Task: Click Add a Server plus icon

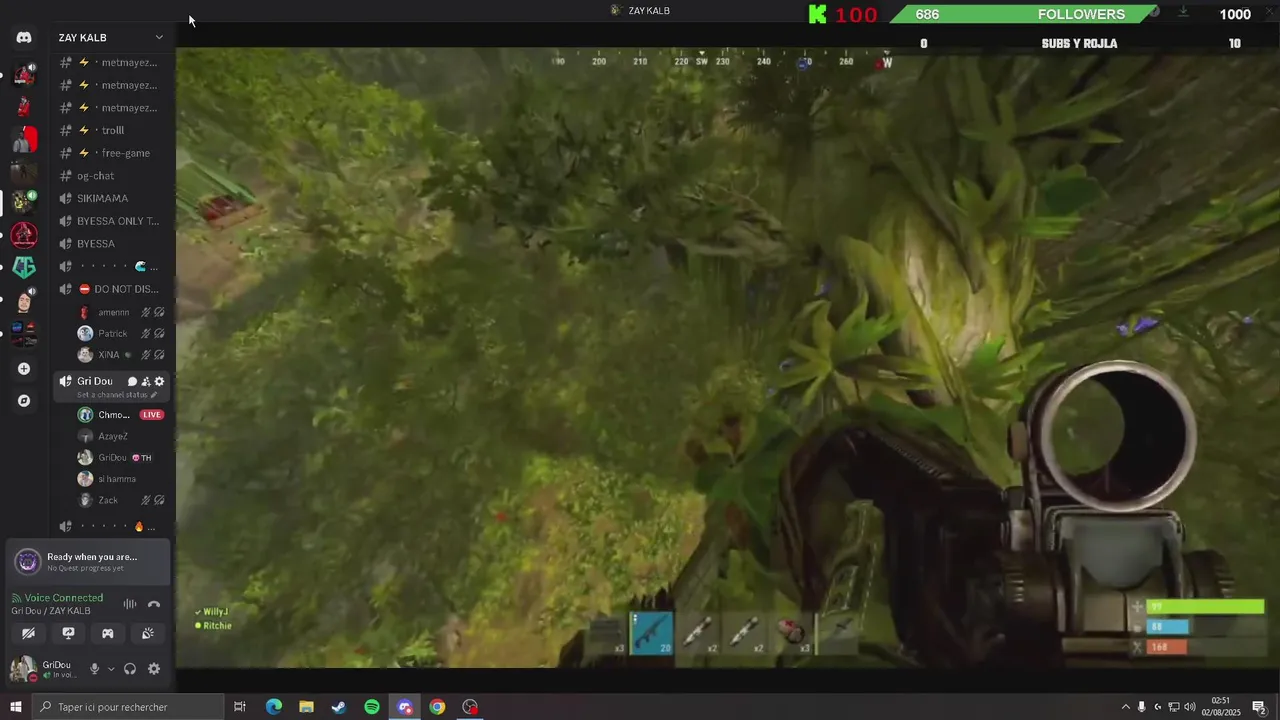Action: [24, 369]
